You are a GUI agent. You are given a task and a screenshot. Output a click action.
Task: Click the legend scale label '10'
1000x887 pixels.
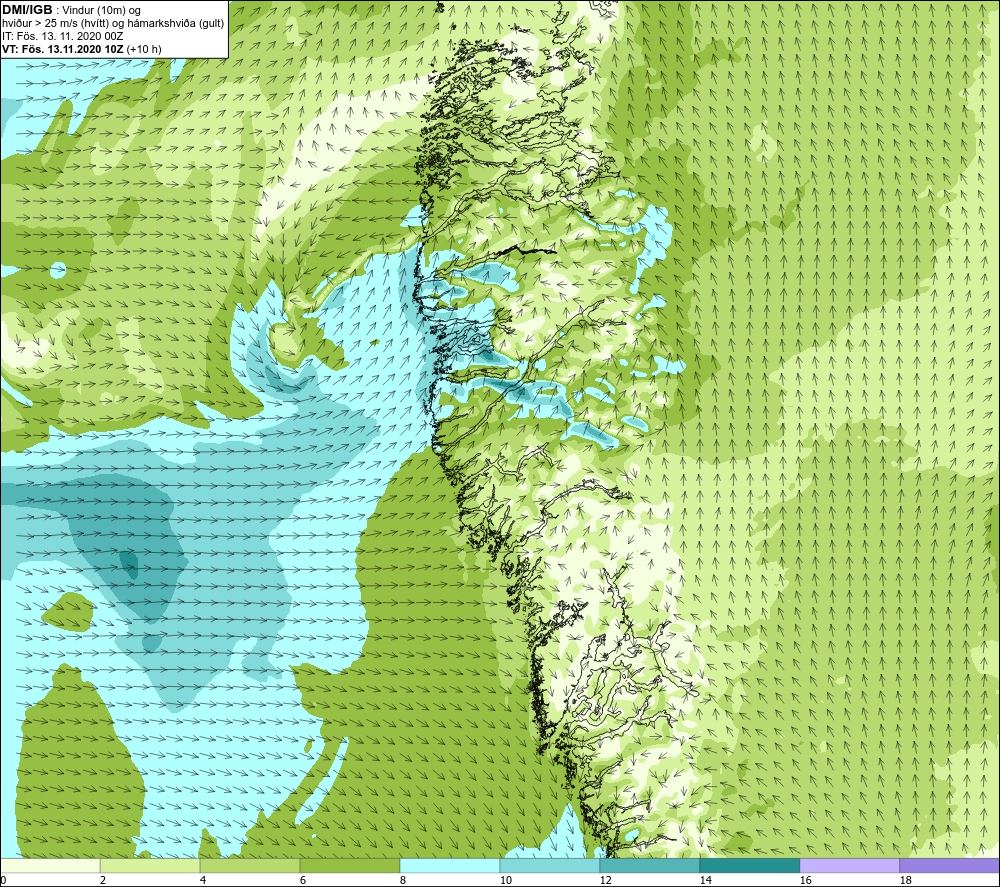point(505,880)
